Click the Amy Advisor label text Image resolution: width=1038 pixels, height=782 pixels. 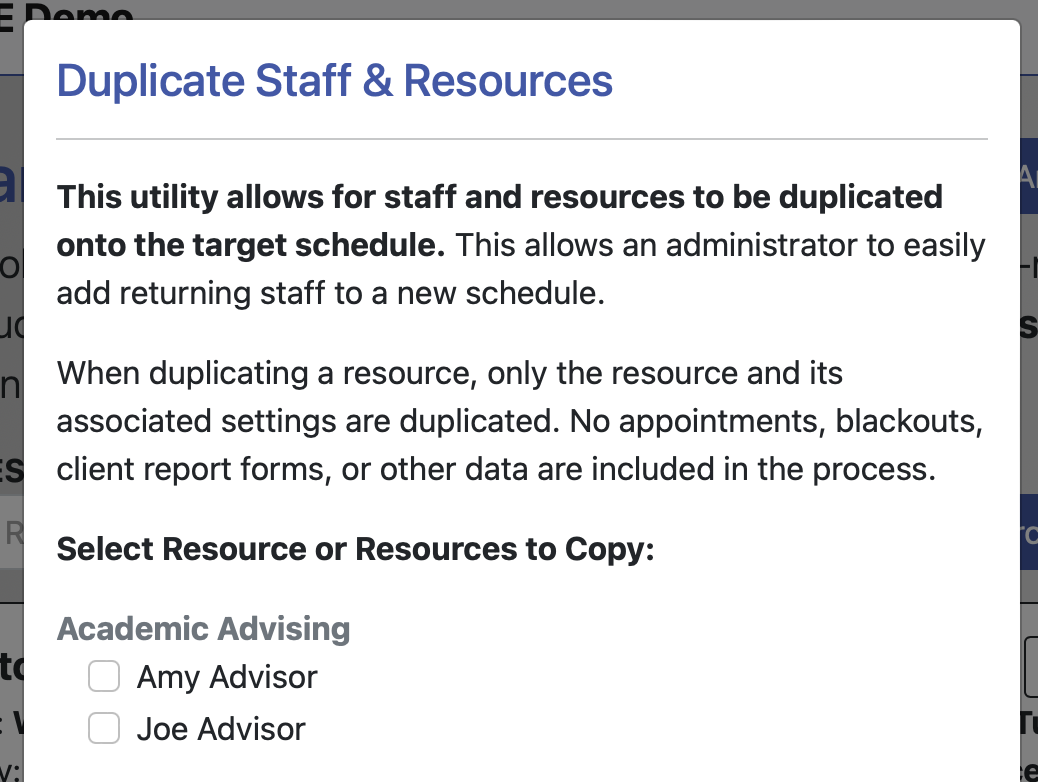click(227, 677)
